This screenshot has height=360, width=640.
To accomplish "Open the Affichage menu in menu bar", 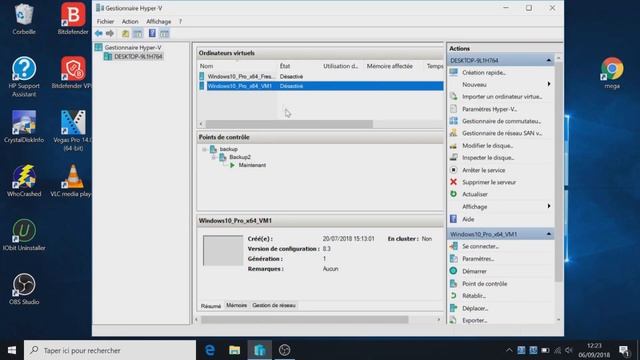I will 158,22.
